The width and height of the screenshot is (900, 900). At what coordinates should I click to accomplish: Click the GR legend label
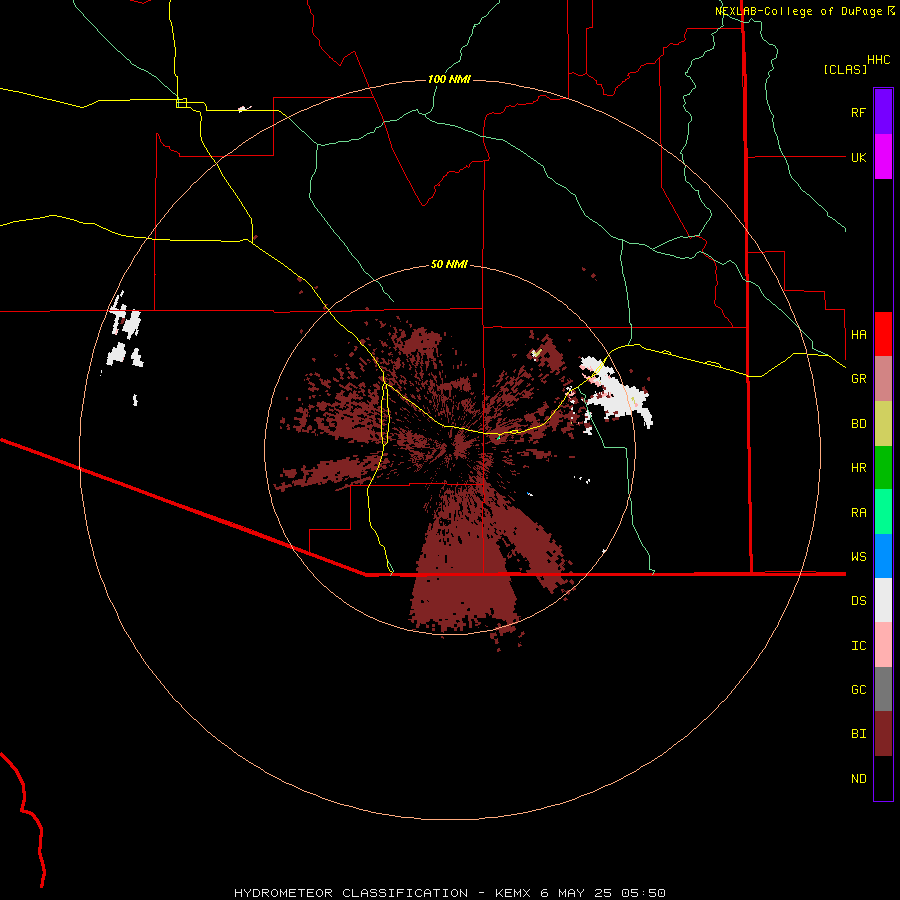pos(858,379)
